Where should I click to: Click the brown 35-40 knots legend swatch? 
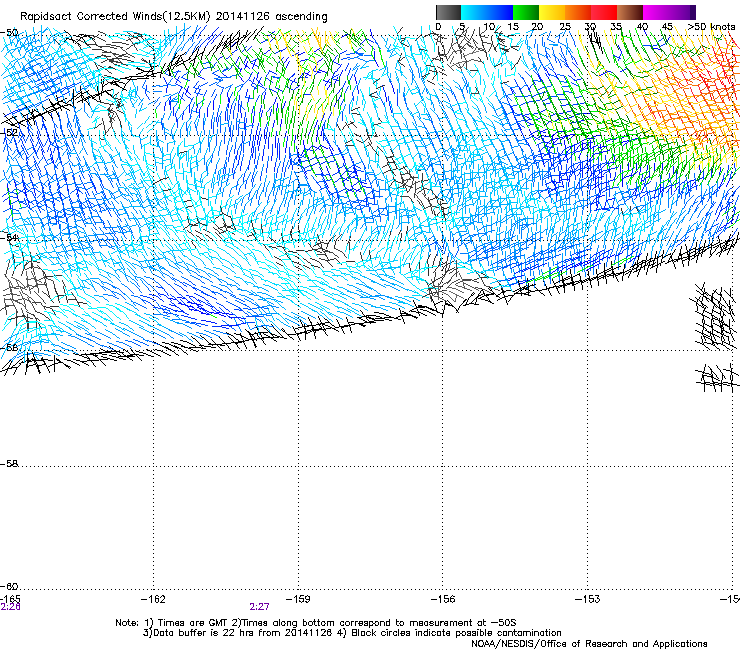pos(630,12)
